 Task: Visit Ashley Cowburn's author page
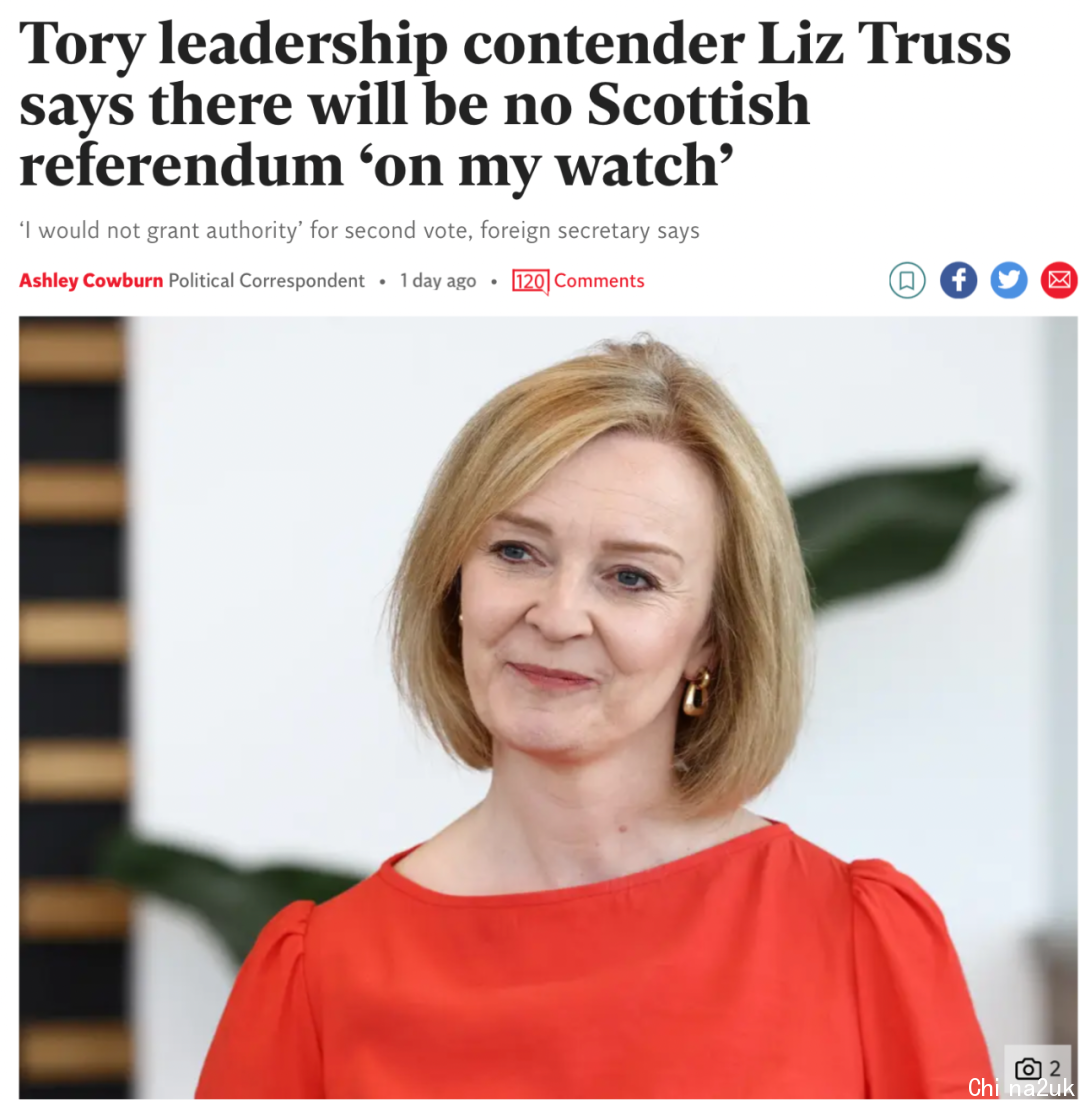[91, 281]
